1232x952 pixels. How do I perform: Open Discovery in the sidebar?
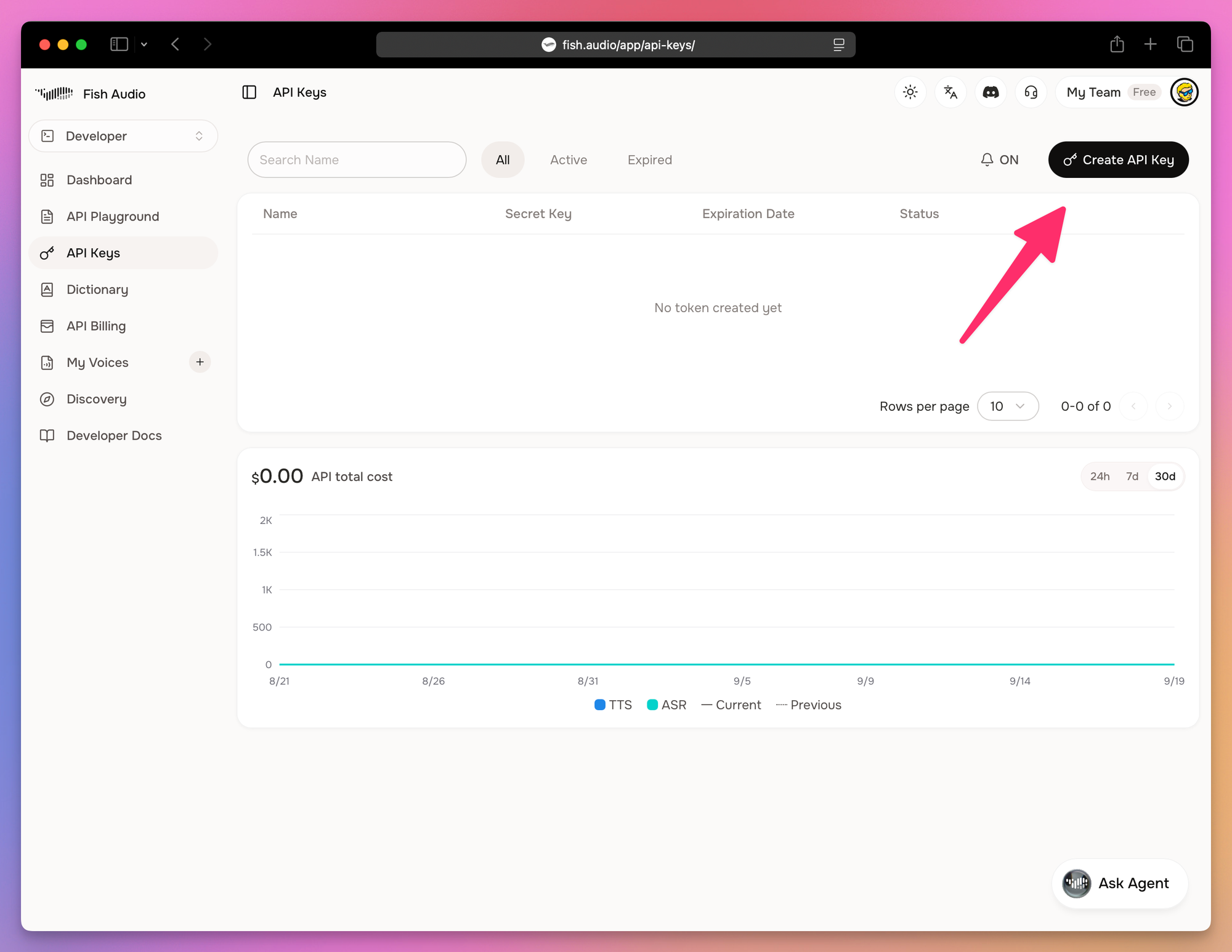[x=123, y=399]
